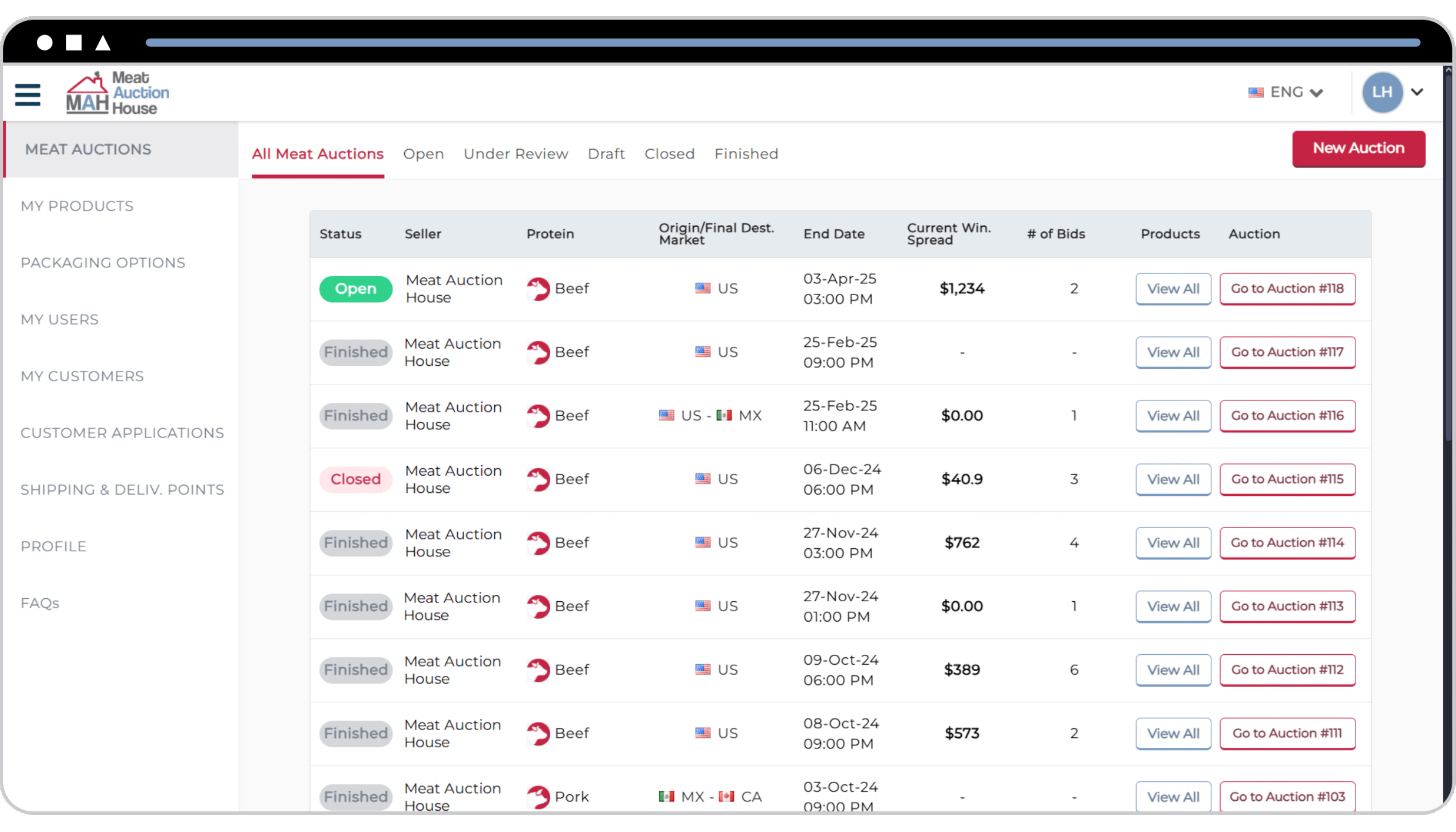View All products for auction #112

click(x=1173, y=670)
